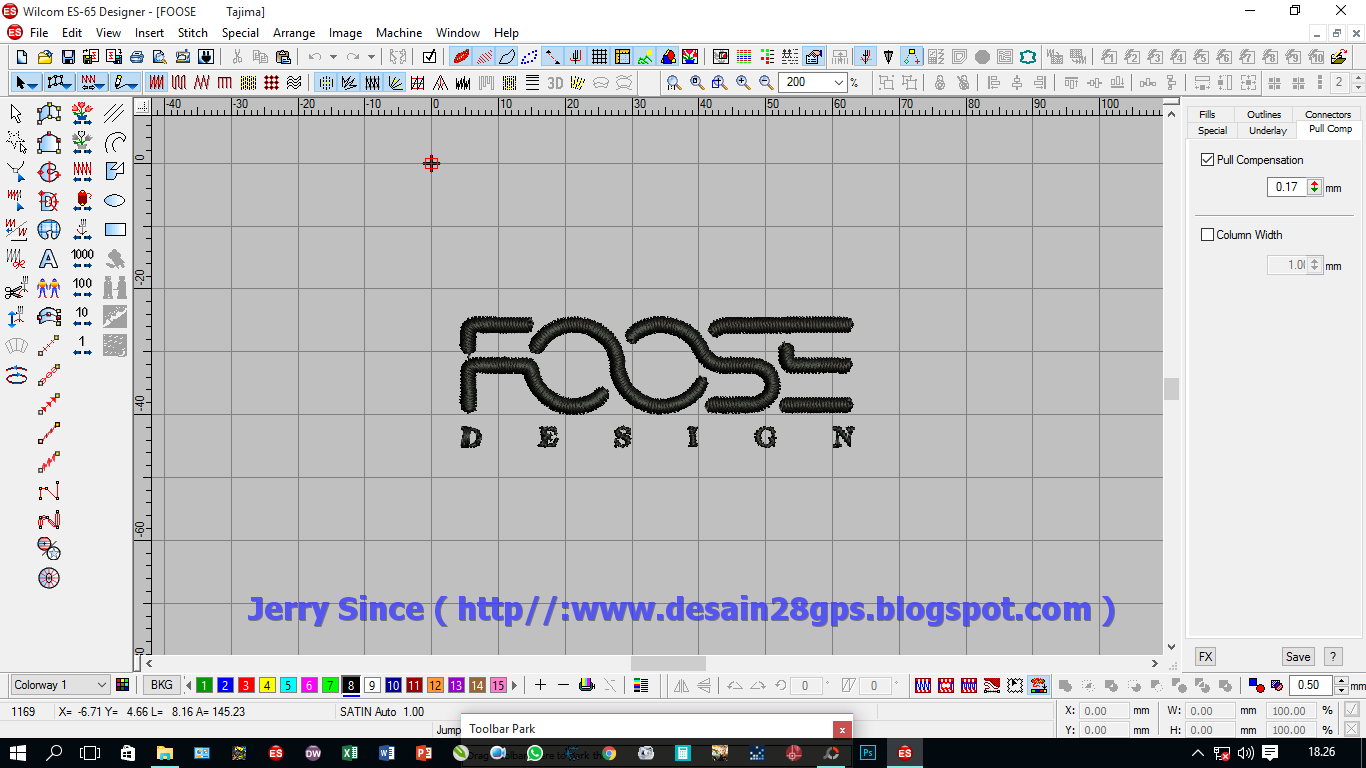Viewport: 1366px width, 768px height.
Task: Select the Polygon Select dotted-star tool
Action: point(16,143)
